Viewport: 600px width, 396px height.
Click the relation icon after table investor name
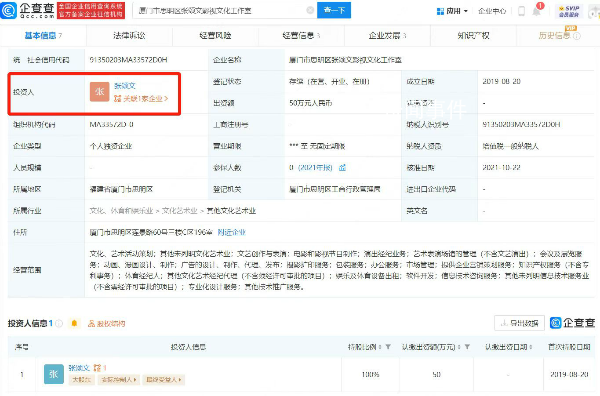coord(97,368)
